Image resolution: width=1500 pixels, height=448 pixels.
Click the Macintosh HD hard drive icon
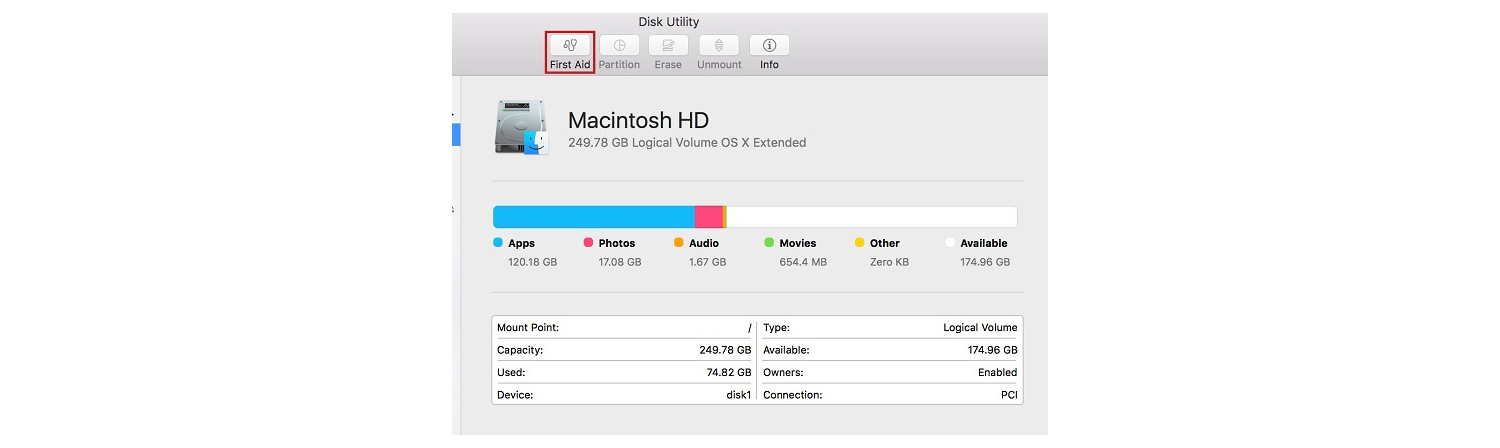point(521,127)
